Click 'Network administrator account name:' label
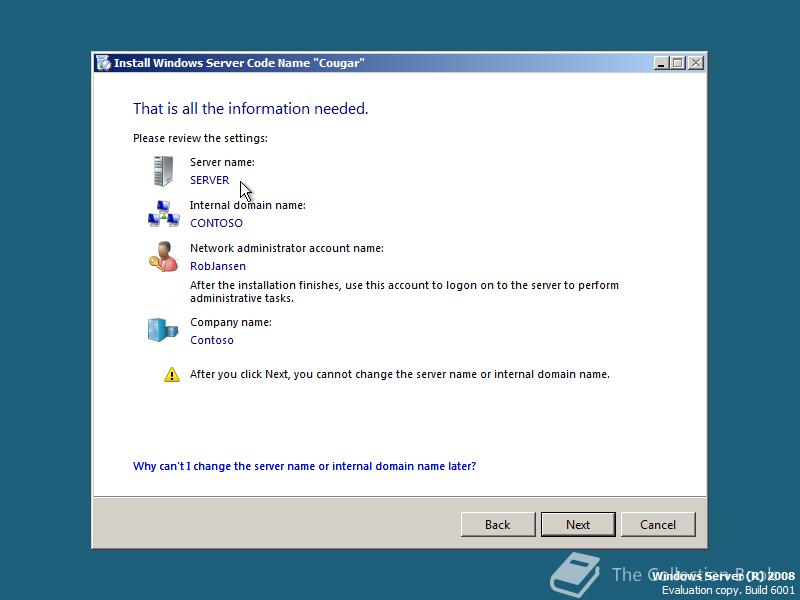The image size is (800, 600). (287, 248)
